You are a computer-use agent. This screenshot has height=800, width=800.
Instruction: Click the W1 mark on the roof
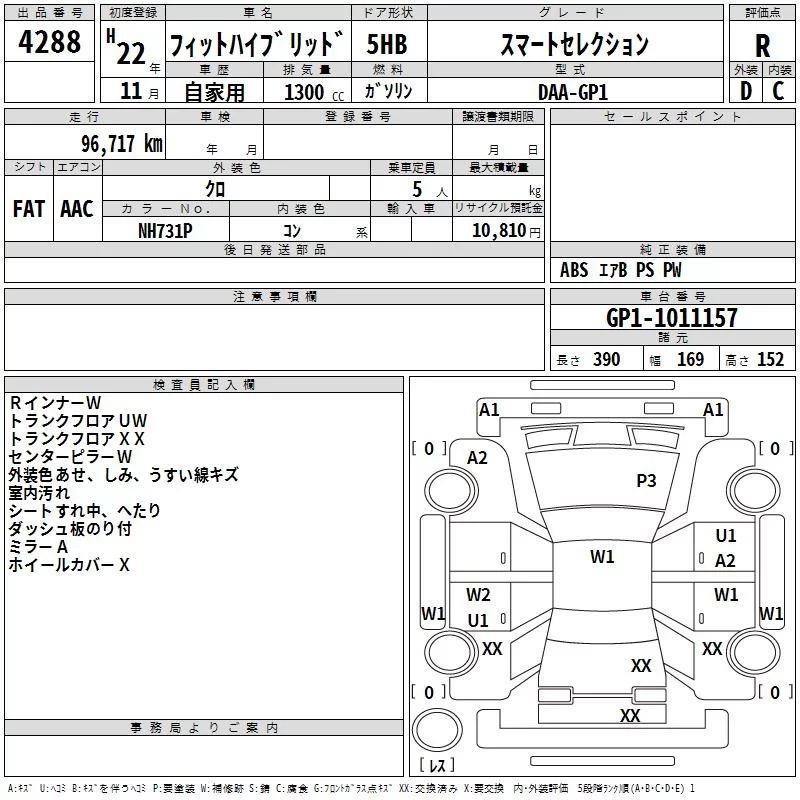[602, 557]
